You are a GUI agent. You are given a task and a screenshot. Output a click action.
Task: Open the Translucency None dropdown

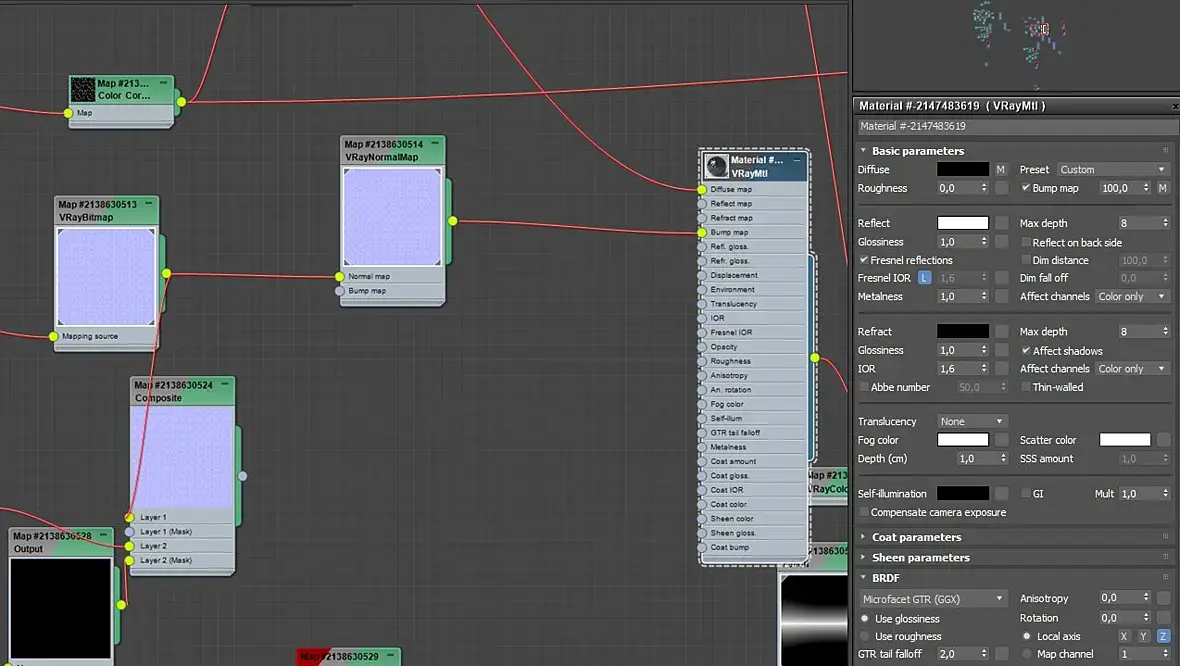(x=971, y=421)
